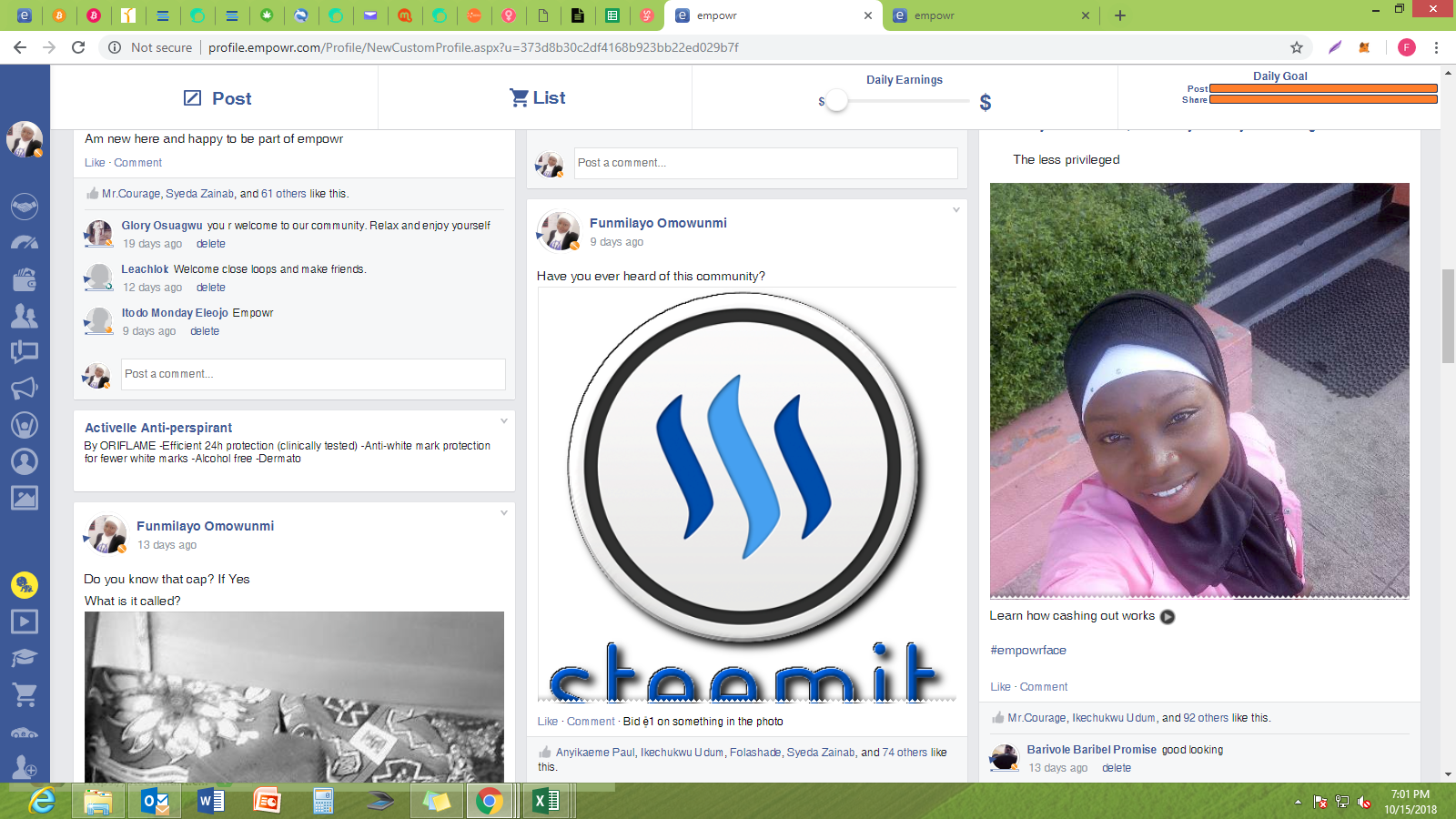Like the Steemit post
Image resolution: width=1456 pixels, height=819 pixels.
tap(548, 722)
